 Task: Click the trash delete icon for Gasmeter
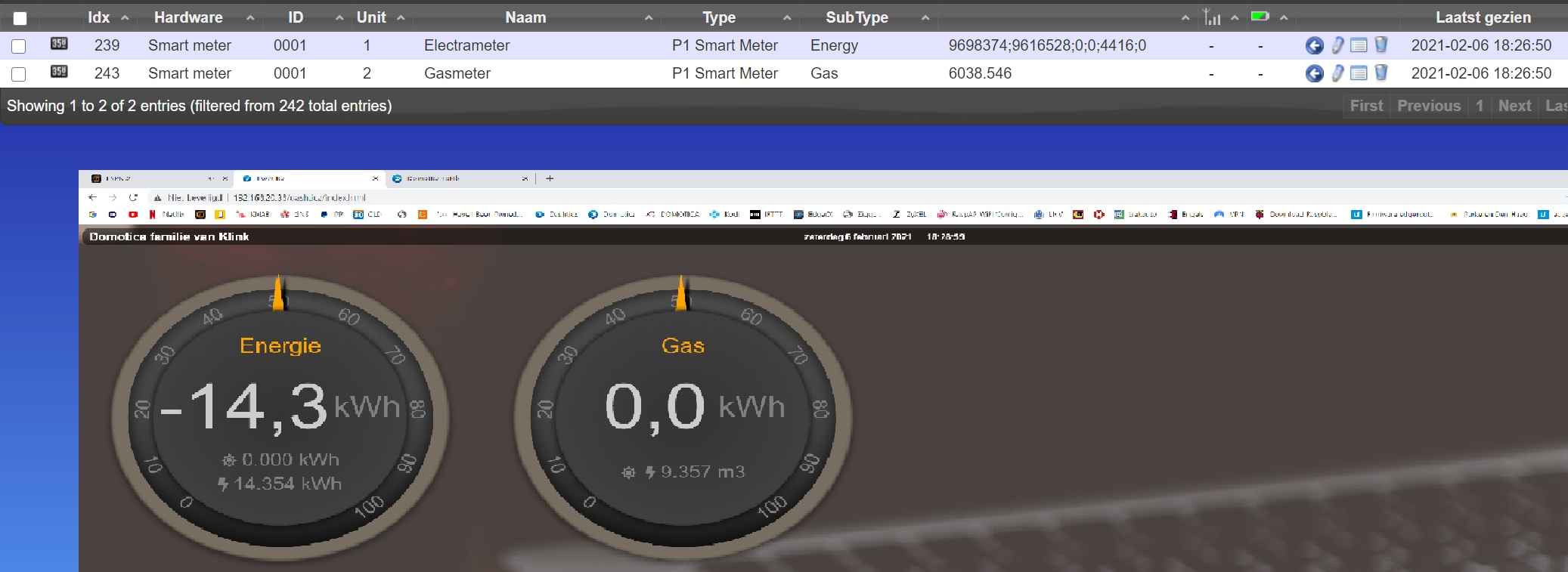pos(1381,73)
